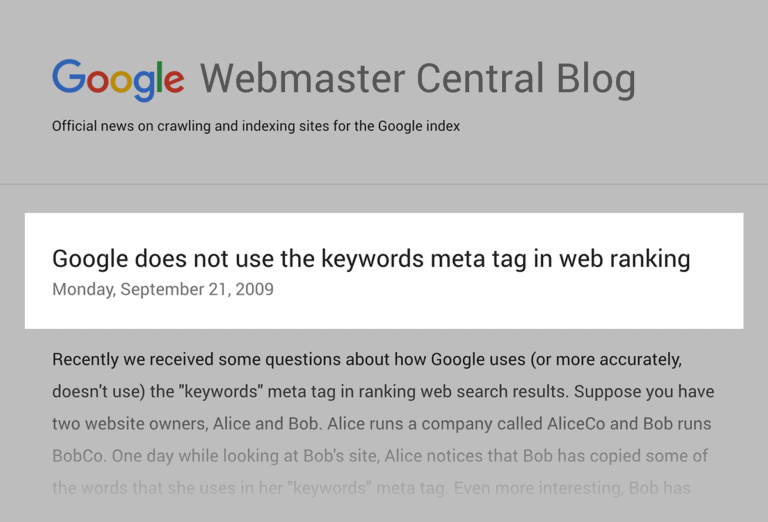Click the year "2009" in the date
The height and width of the screenshot is (522, 768).
(255, 289)
